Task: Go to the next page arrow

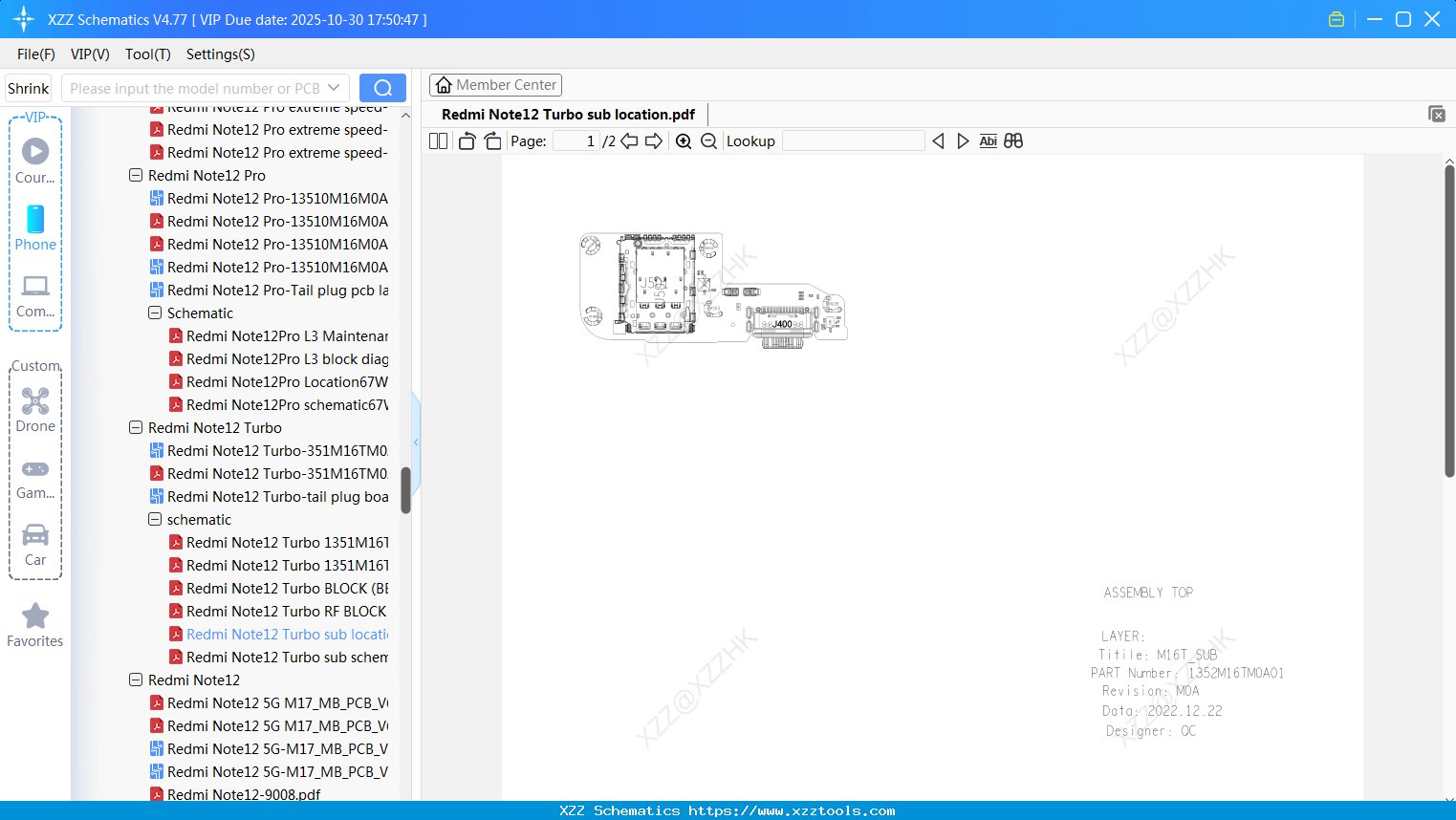Action: tap(653, 140)
